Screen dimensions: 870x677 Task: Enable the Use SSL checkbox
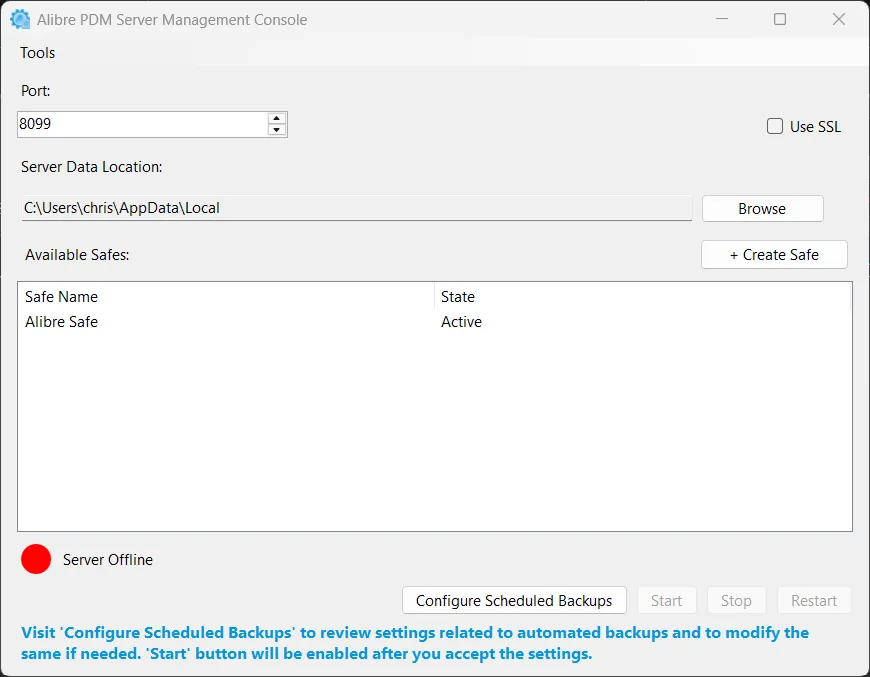pos(775,127)
